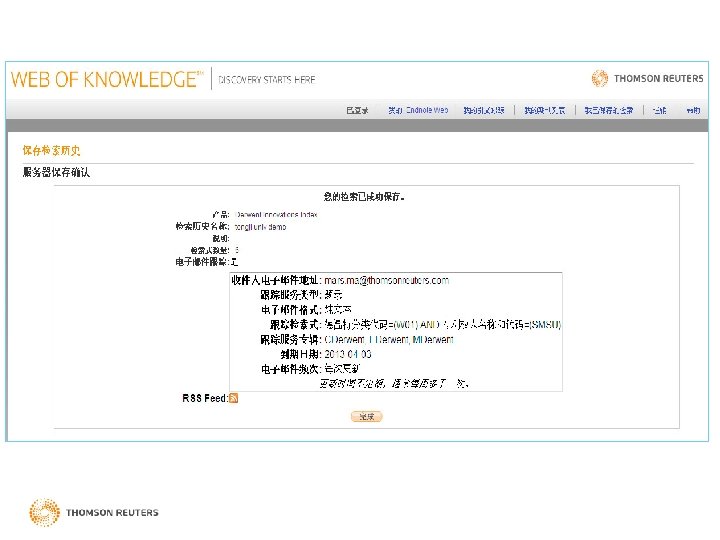720x540 pixels.
Task: Open second navigation link after EndNote Web
Action: (545, 110)
